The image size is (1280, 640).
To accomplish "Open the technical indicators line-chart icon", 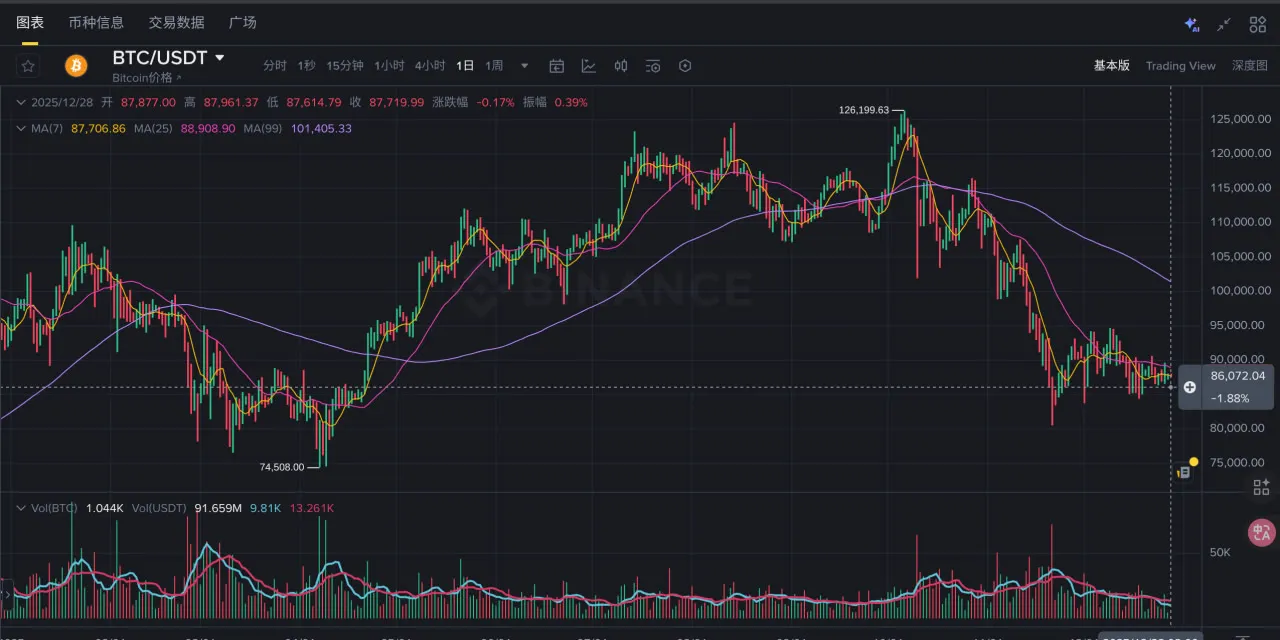I will [x=589, y=66].
